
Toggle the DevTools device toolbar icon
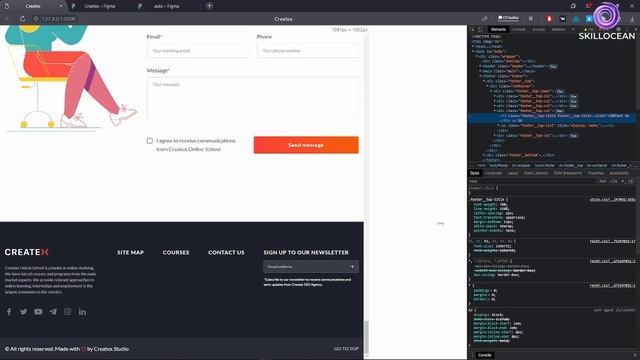(480, 29)
